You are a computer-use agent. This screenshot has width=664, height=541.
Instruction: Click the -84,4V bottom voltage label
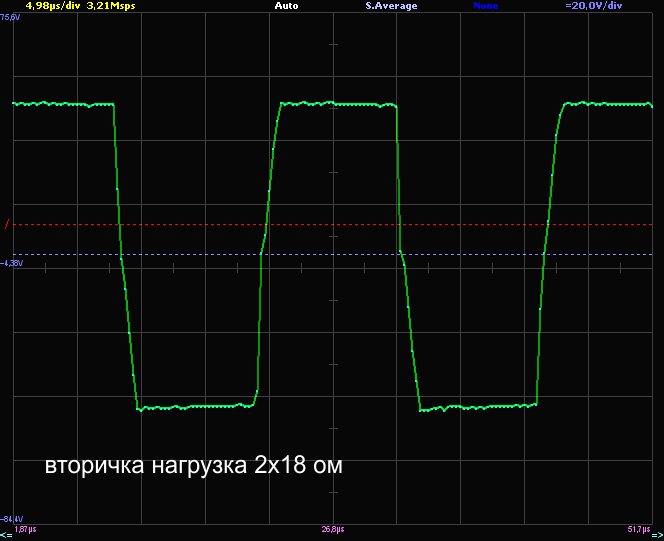pos(12,519)
